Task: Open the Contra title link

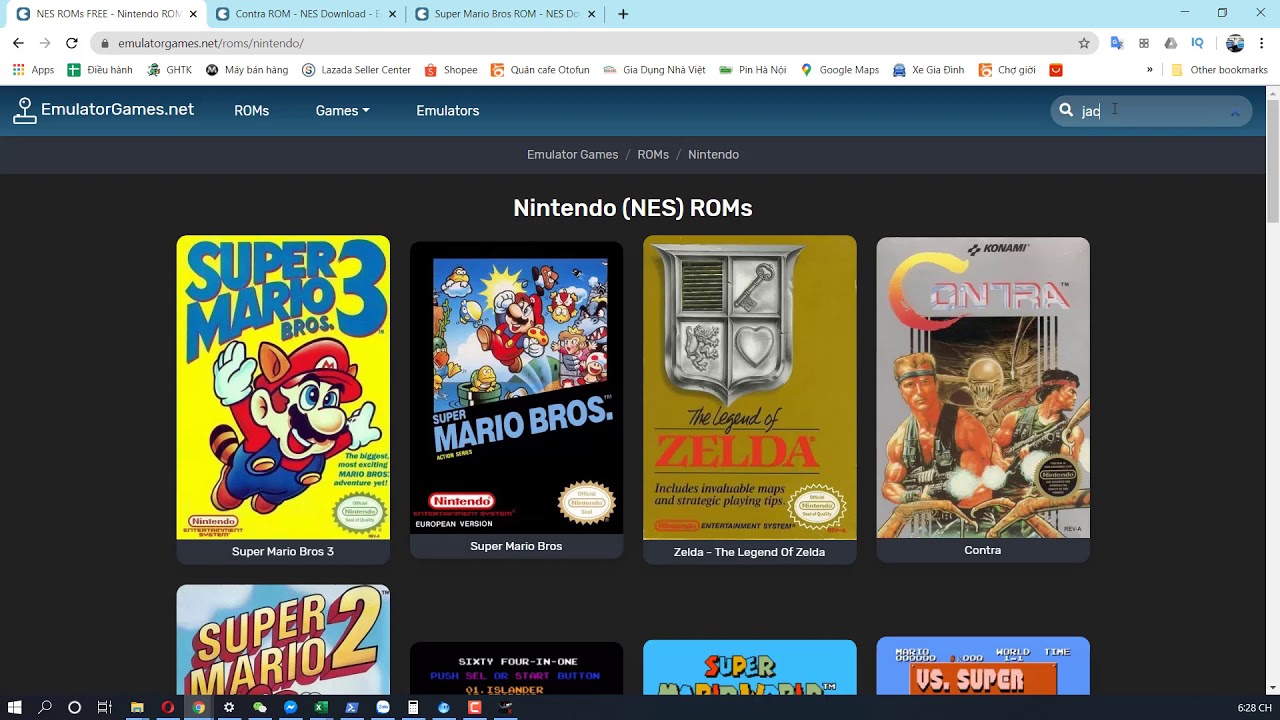Action: click(983, 551)
